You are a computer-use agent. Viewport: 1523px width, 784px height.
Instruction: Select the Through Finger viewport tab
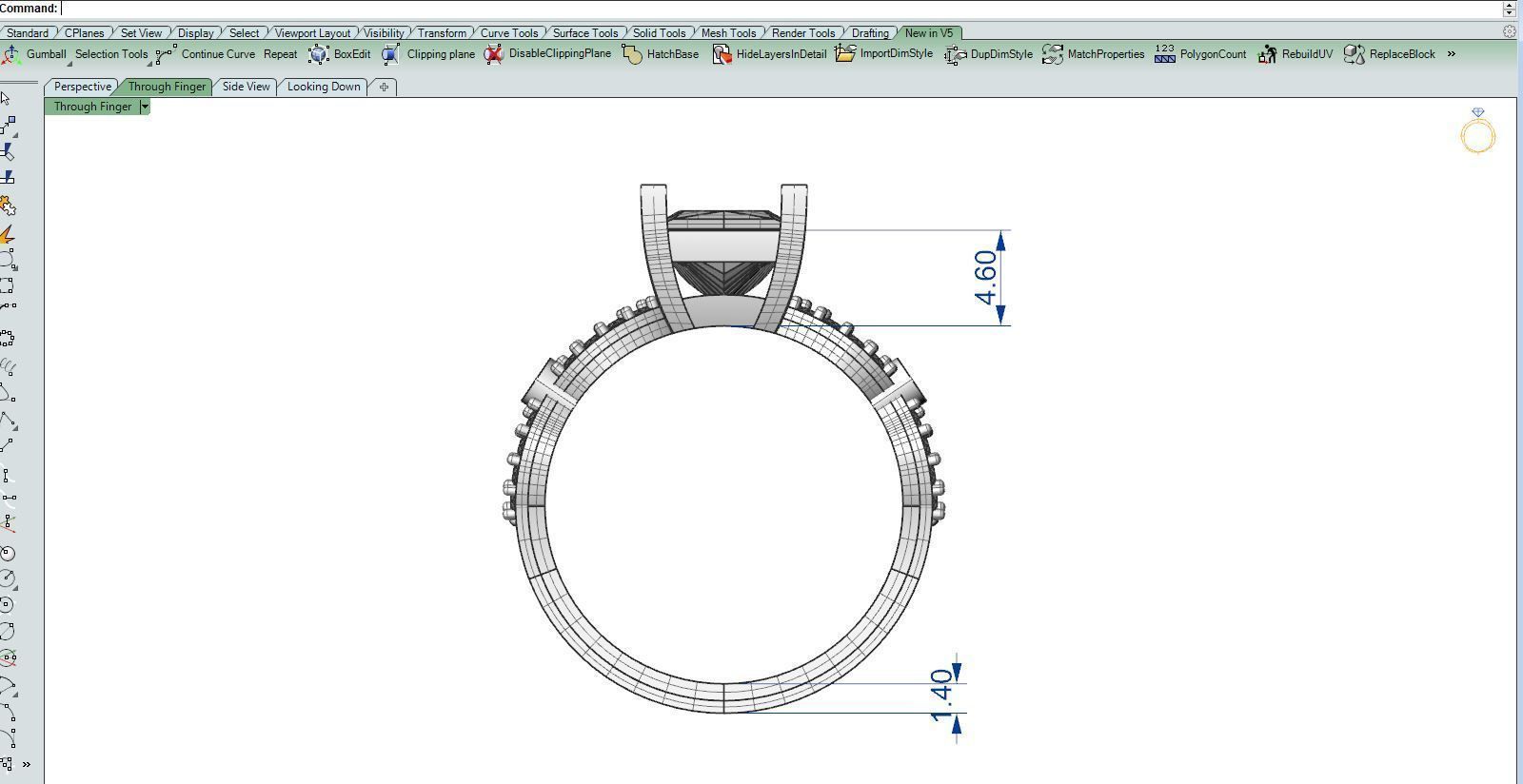click(167, 87)
